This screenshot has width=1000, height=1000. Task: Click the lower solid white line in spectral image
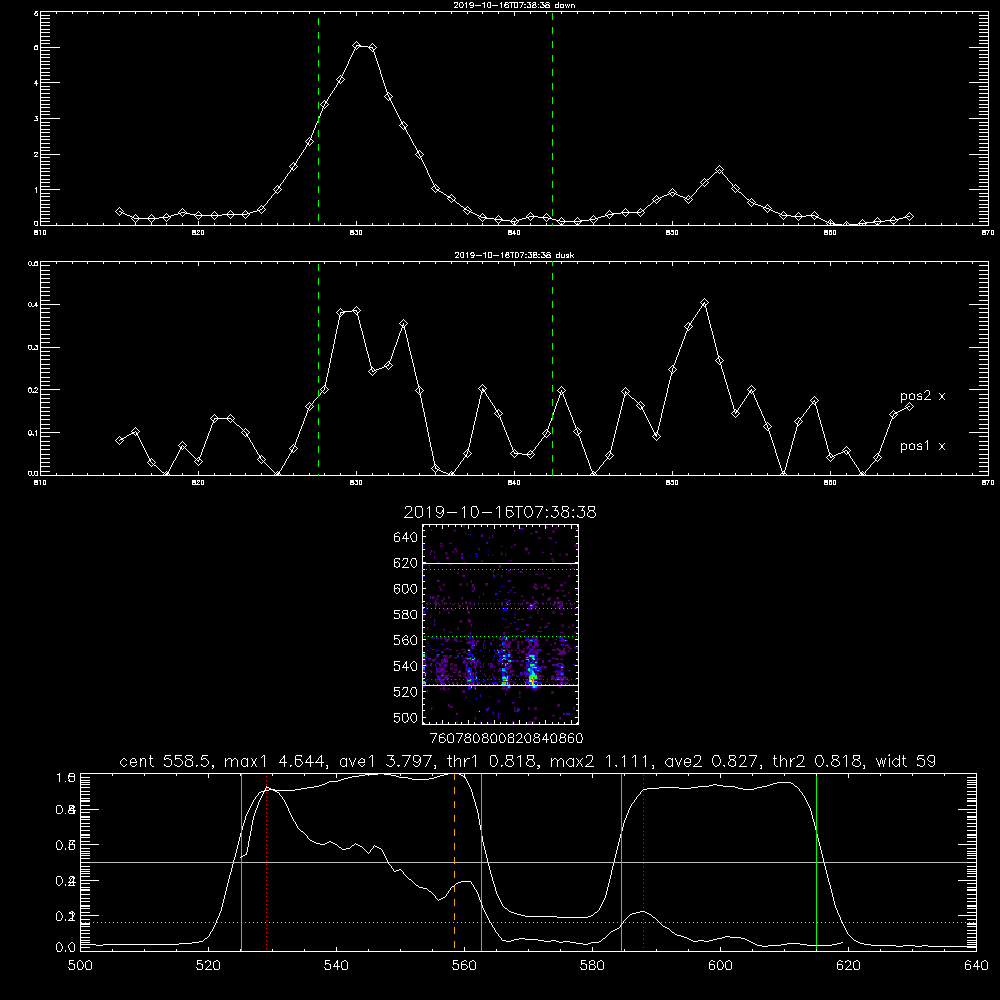tap(501, 686)
